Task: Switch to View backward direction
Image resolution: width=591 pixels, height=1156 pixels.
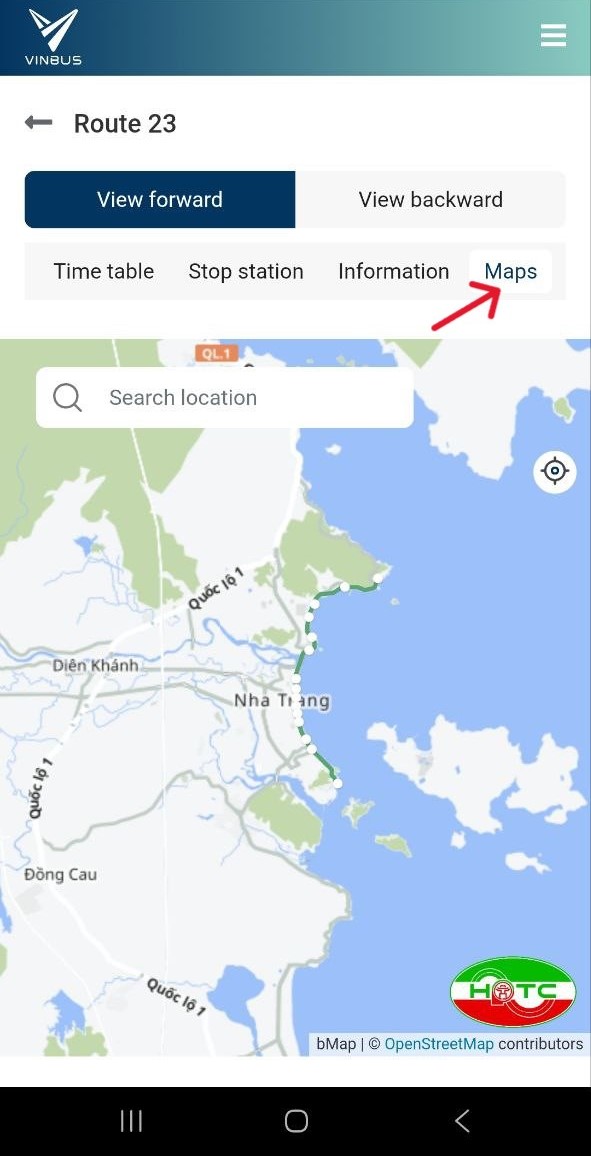Action: (430, 200)
